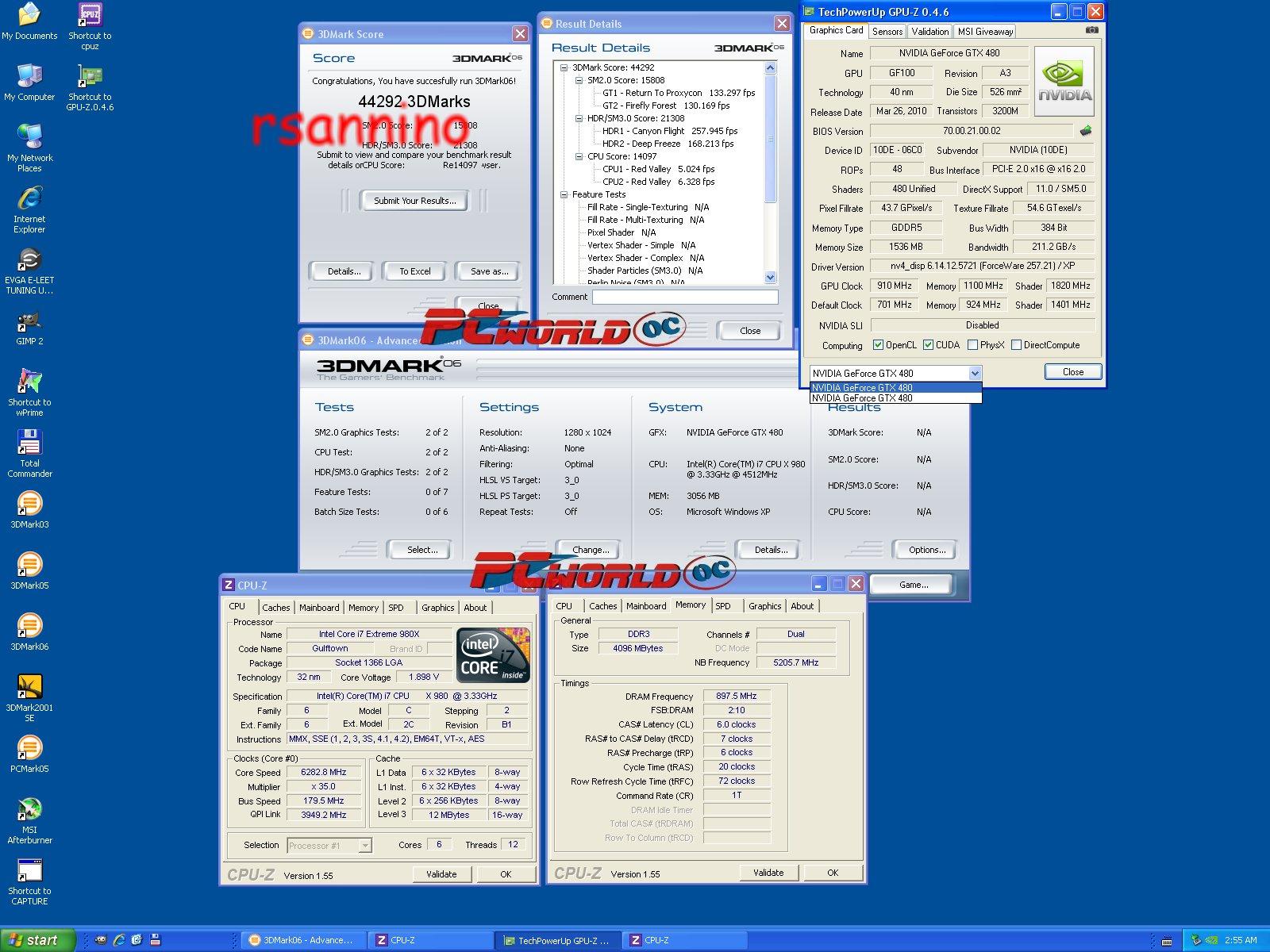The width and height of the screenshot is (1270, 952).
Task: Open PCMark05 desktop icon
Action: point(29,754)
